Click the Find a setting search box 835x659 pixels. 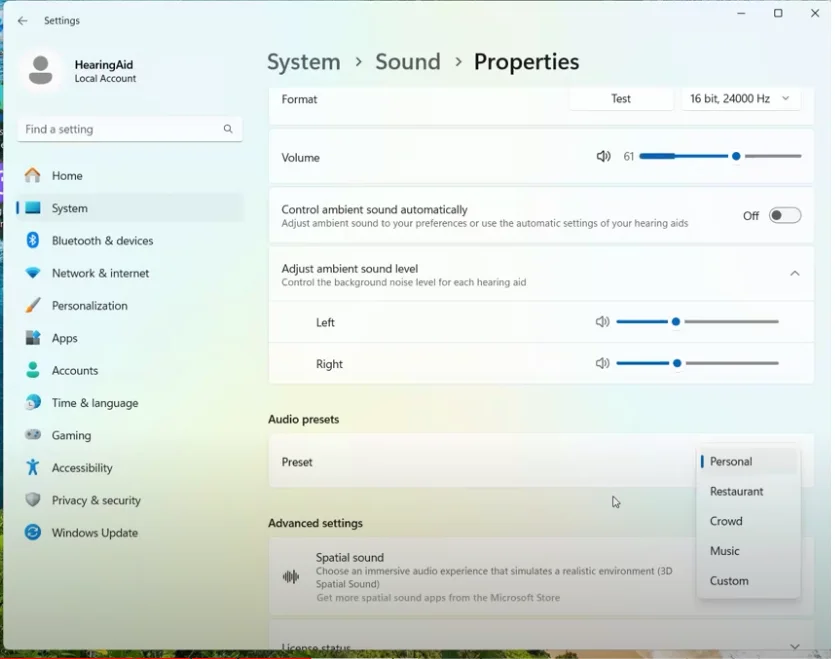click(x=130, y=129)
